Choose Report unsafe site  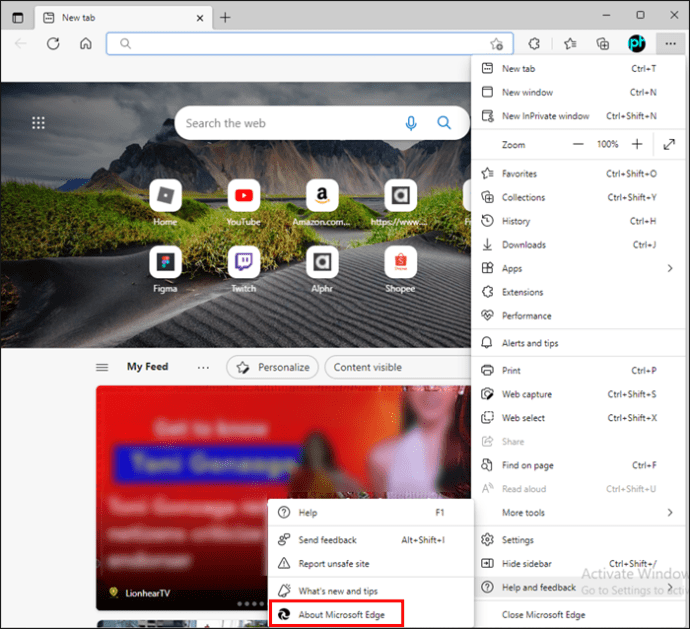coord(371,564)
